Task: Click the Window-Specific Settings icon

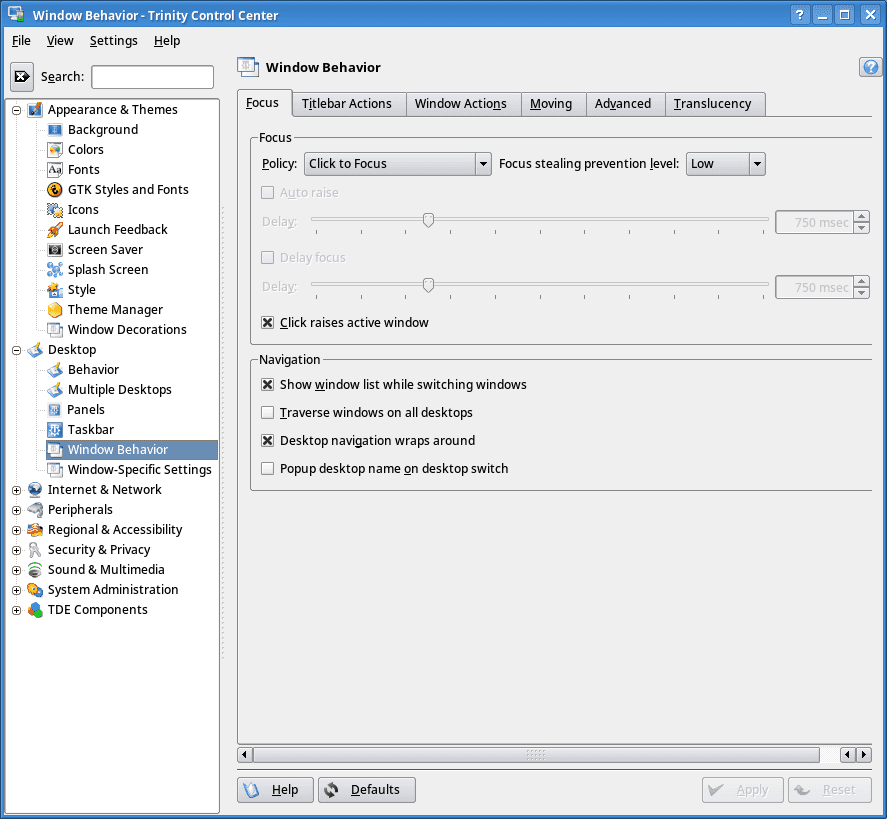Action: point(55,469)
